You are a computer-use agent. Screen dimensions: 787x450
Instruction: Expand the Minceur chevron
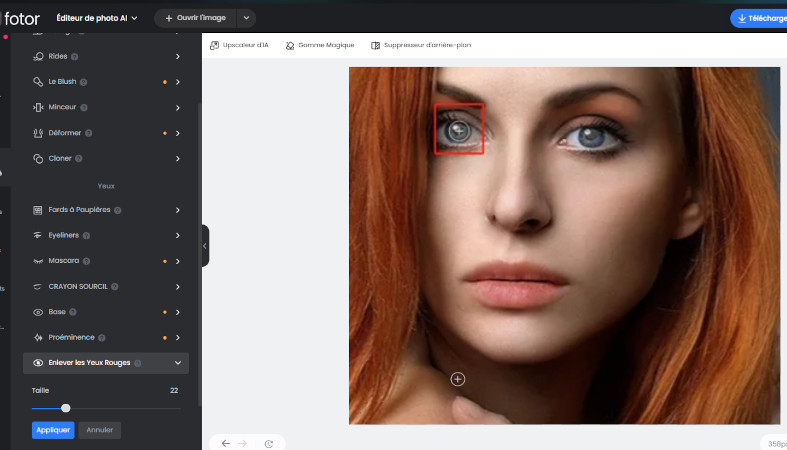tap(178, 107)
